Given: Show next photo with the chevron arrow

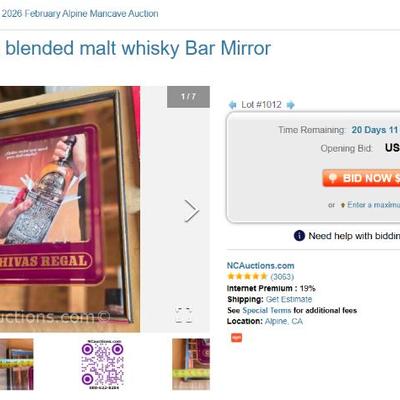Looking at the screenshot, I should click(x=192, y=211).
